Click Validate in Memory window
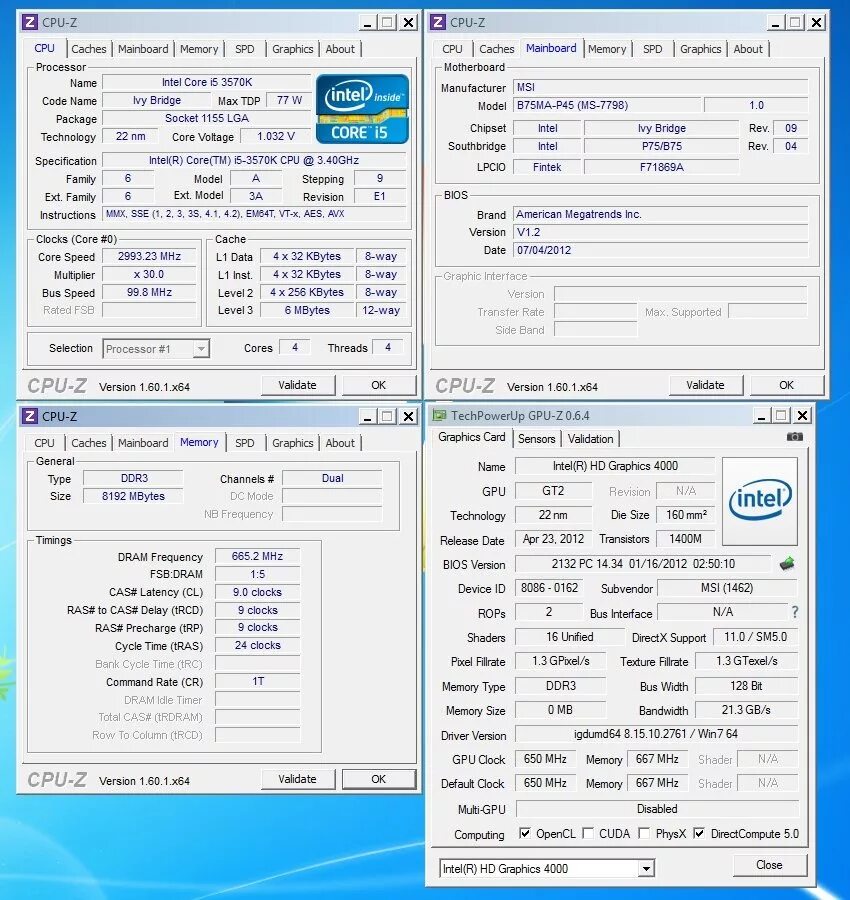This screenshot has width=850, height=900. coord(298,779)
